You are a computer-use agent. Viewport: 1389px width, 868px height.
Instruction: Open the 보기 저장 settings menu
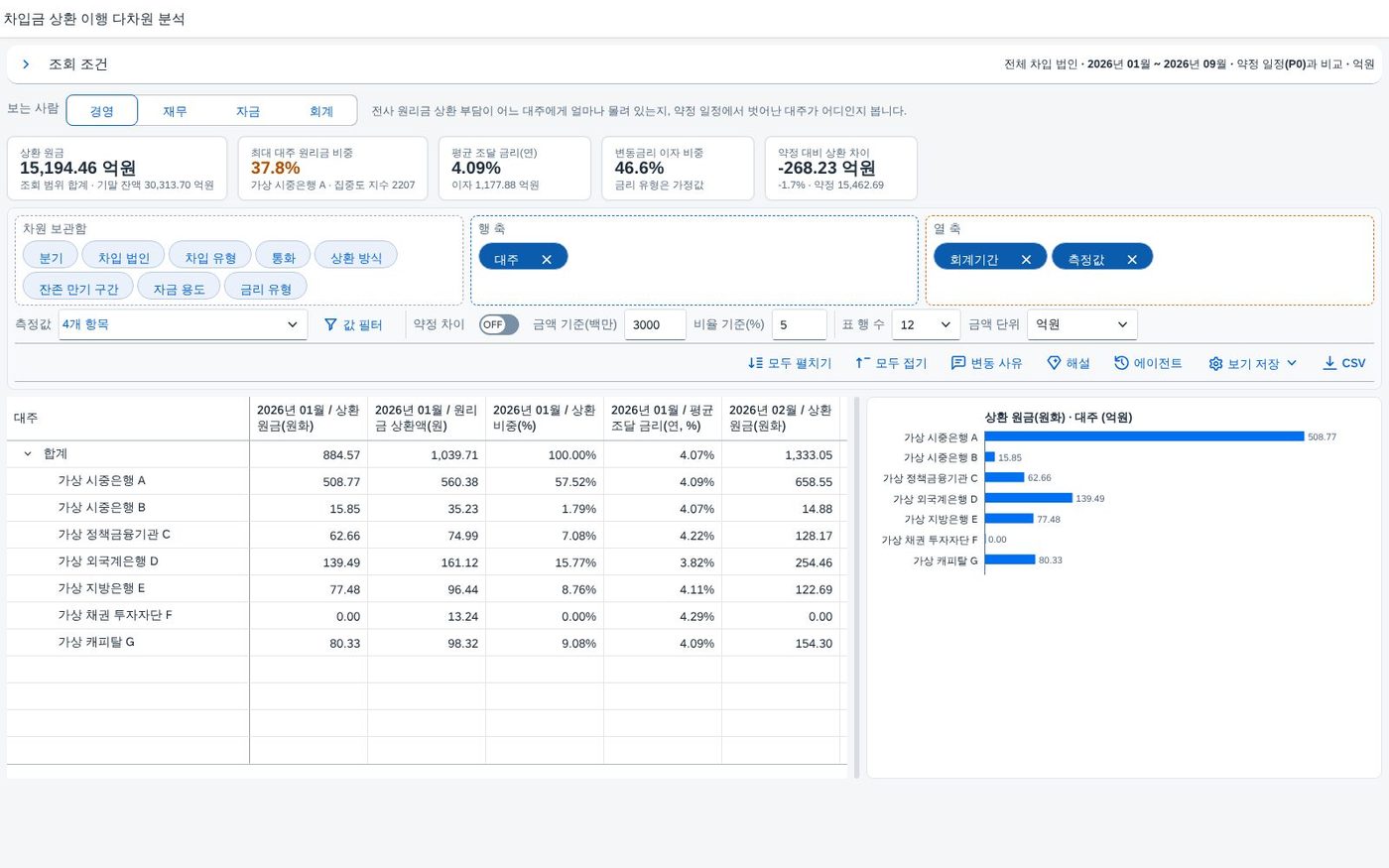pyautogui.click(x=1252, y=363)
